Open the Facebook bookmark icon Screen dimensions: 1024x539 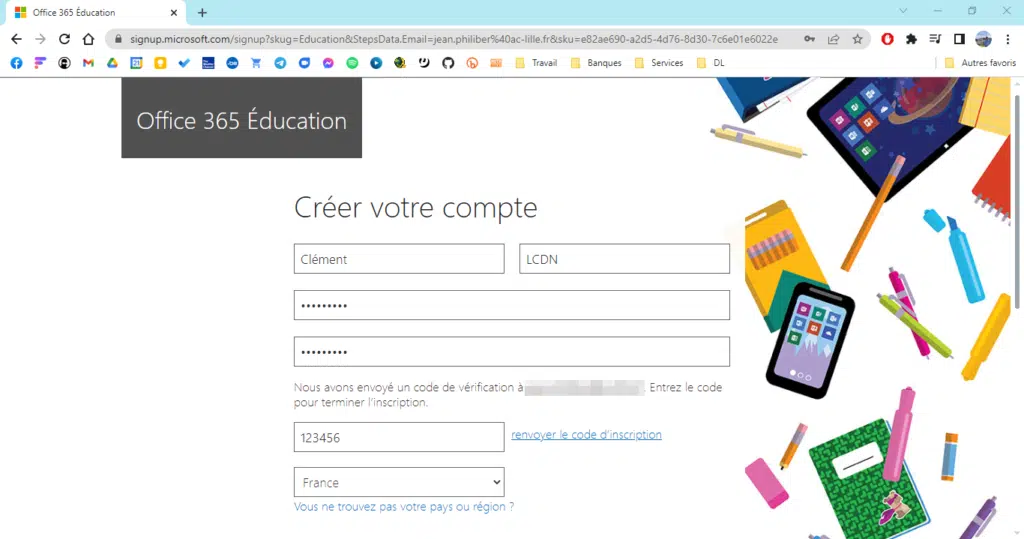coord(16,63)
